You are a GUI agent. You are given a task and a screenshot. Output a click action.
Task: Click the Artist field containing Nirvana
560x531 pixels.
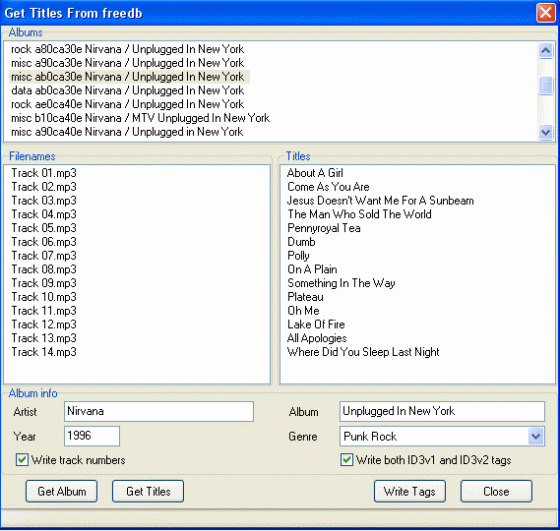click(159, 411)
